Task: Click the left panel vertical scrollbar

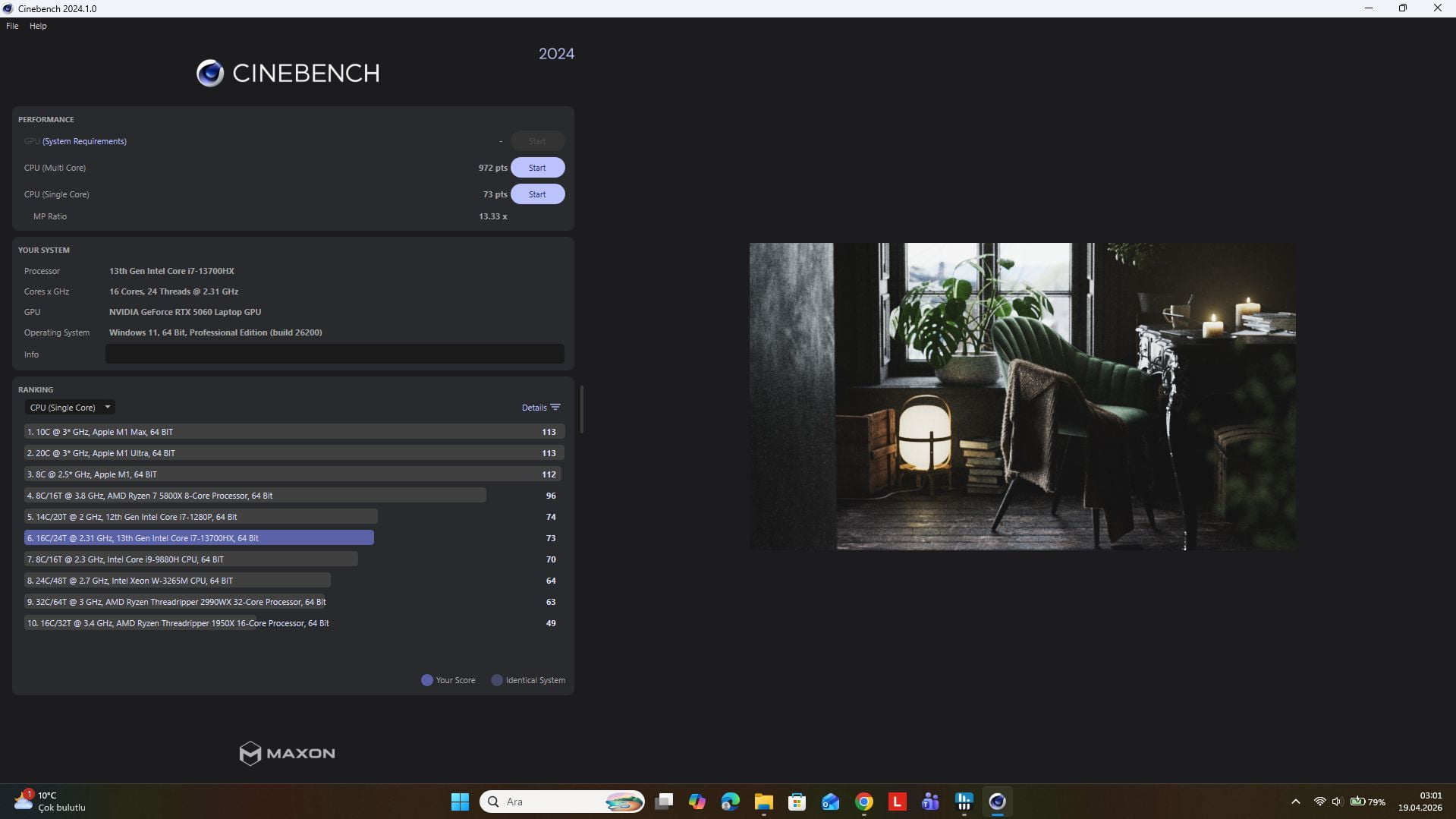Action: (x=581, y=409)
